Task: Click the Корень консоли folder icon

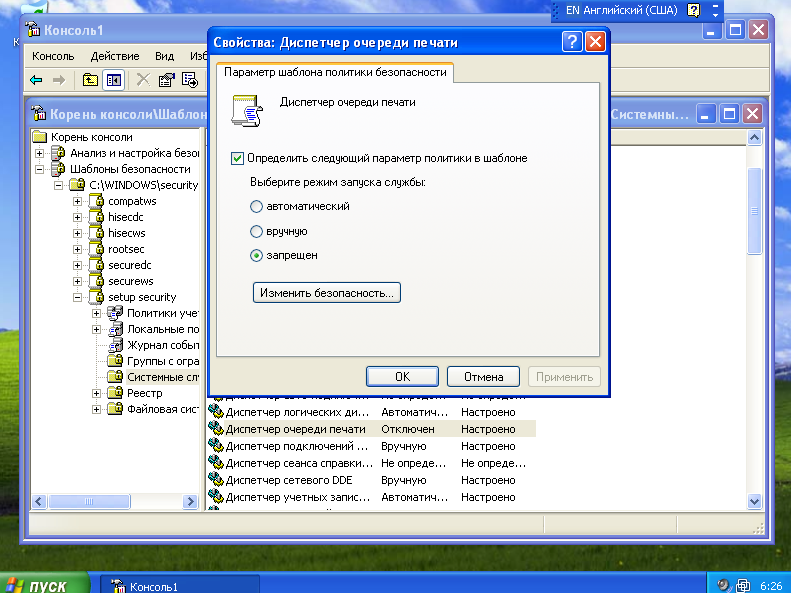Action: [x=39, y=137]
